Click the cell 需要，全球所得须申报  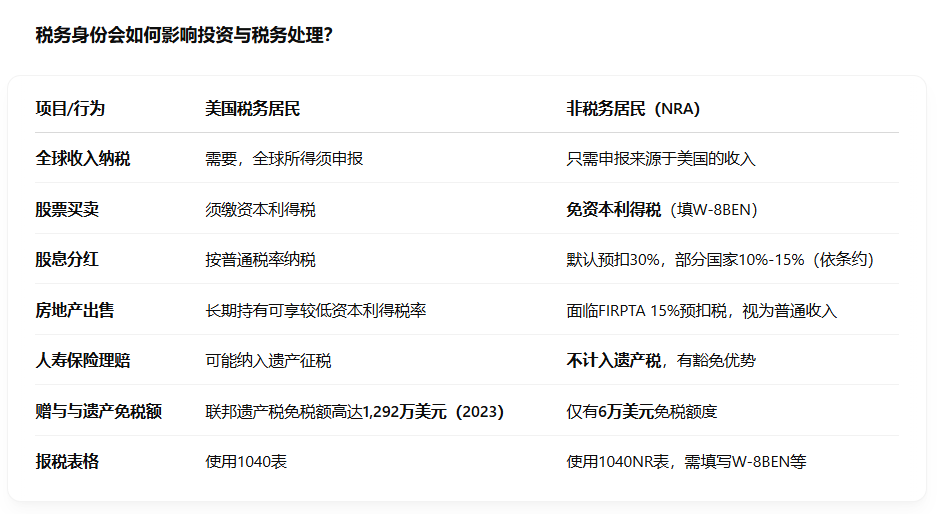(284, 159)
